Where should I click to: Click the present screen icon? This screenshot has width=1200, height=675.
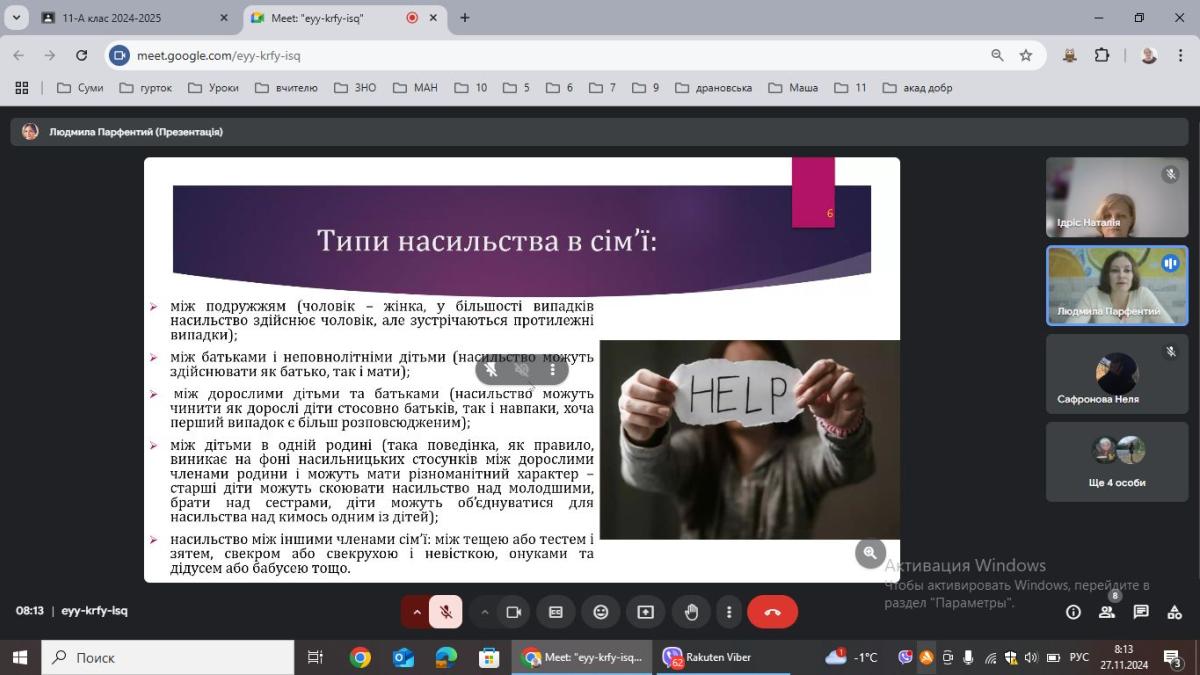pyautogui.click(x=645, y=612)
